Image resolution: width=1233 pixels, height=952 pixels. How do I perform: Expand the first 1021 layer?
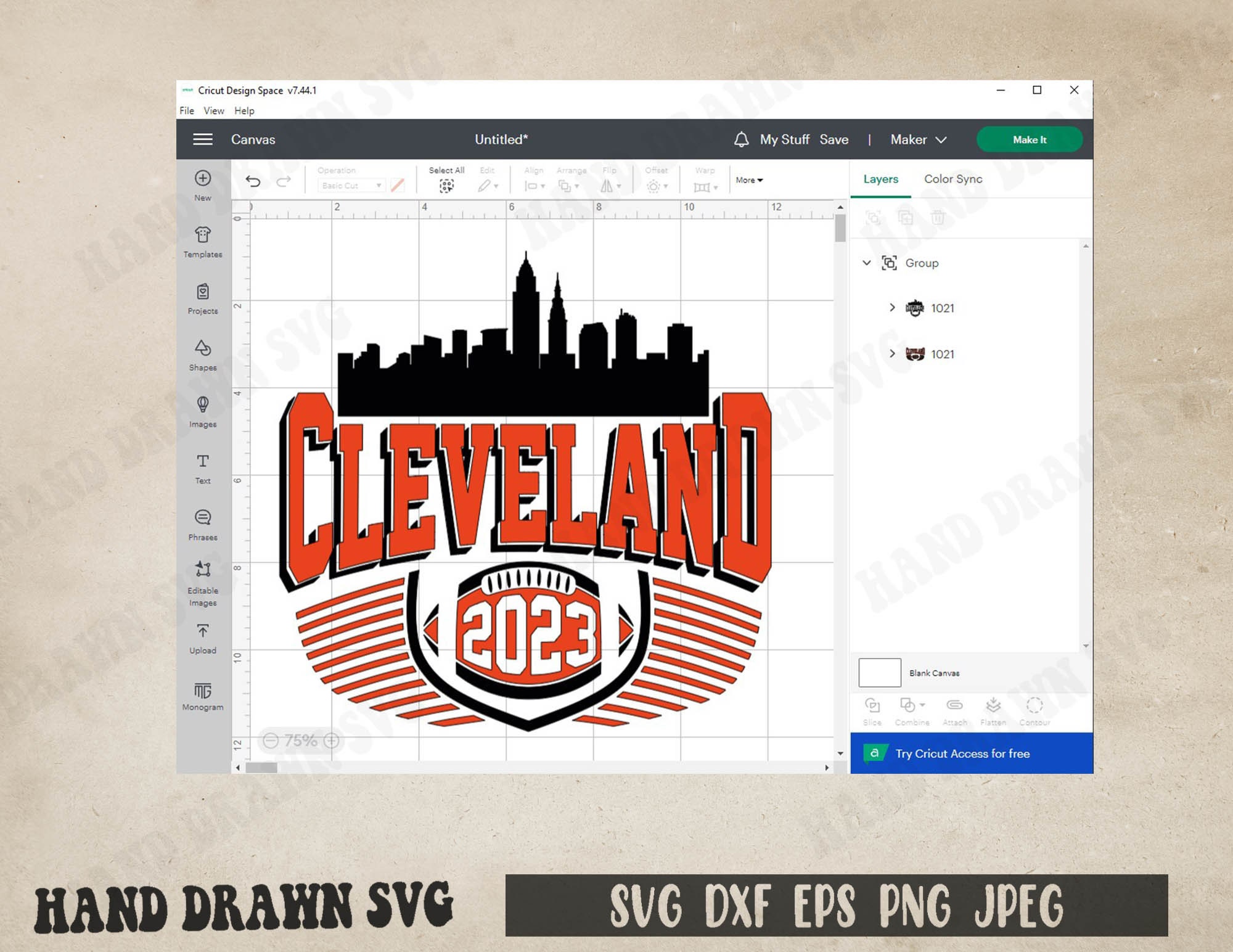tap(892, 307)
